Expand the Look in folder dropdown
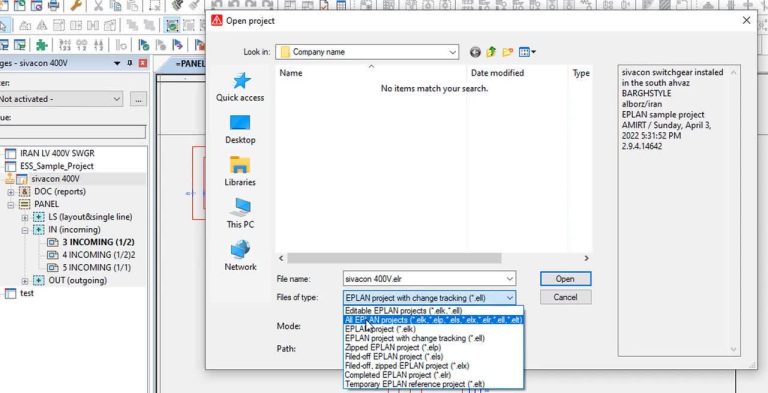Viewport: 768px width, 393px height. tap(452, 52)
